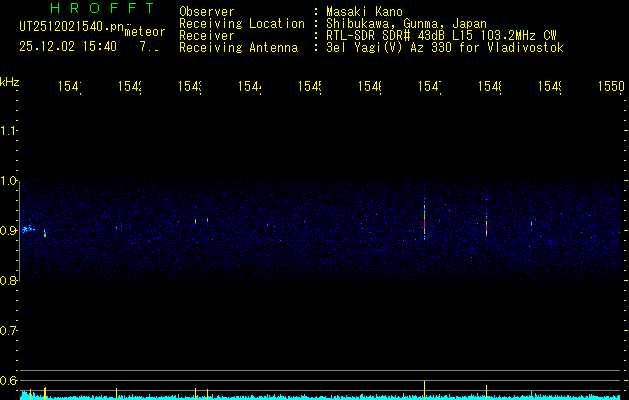Click the 1.0 frequency axis label
The height and width of the screenshot is (400, 629).
pyautogui.click(x=9, y=181)
